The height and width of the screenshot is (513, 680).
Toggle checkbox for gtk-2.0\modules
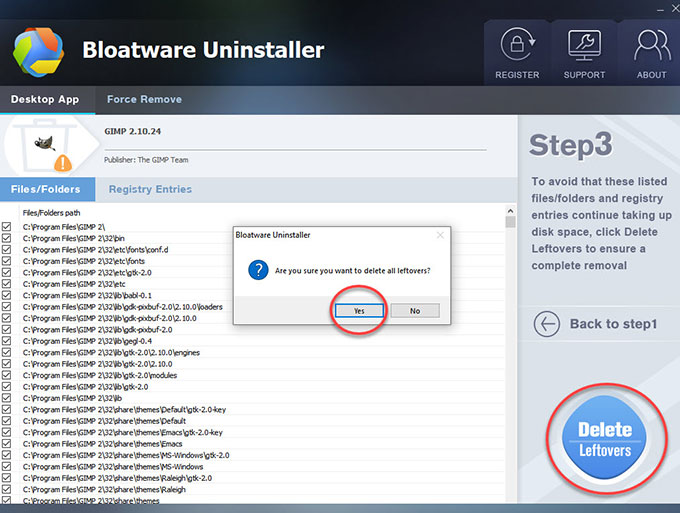(x=7, y=375)
